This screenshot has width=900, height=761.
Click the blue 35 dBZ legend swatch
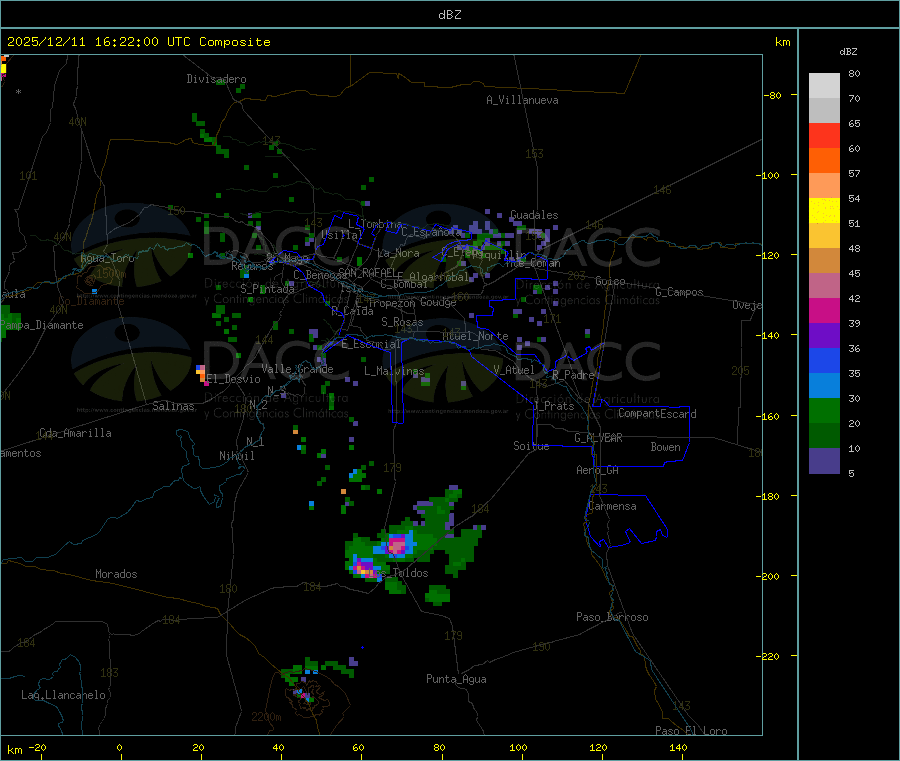click(824, 360)
